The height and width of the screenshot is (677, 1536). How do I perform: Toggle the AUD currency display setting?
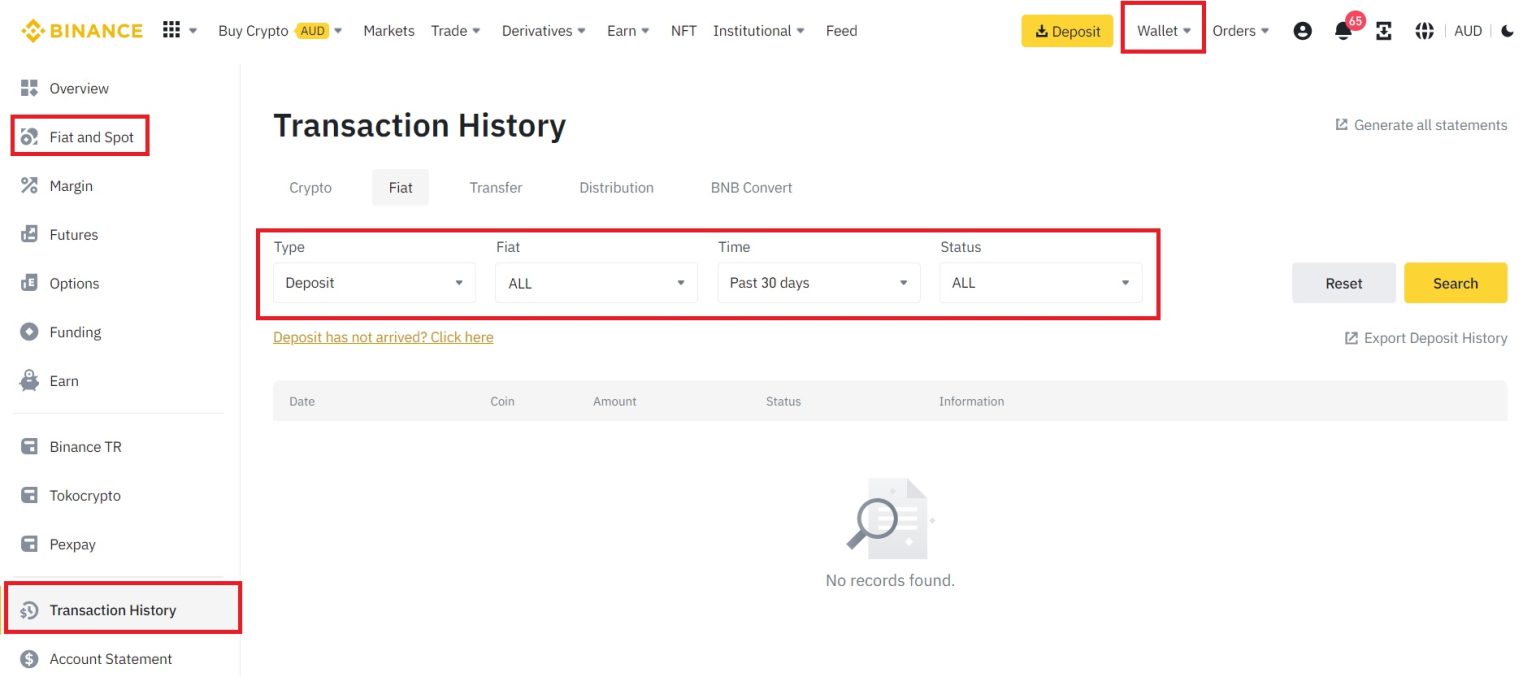(x=1468, y=31)
